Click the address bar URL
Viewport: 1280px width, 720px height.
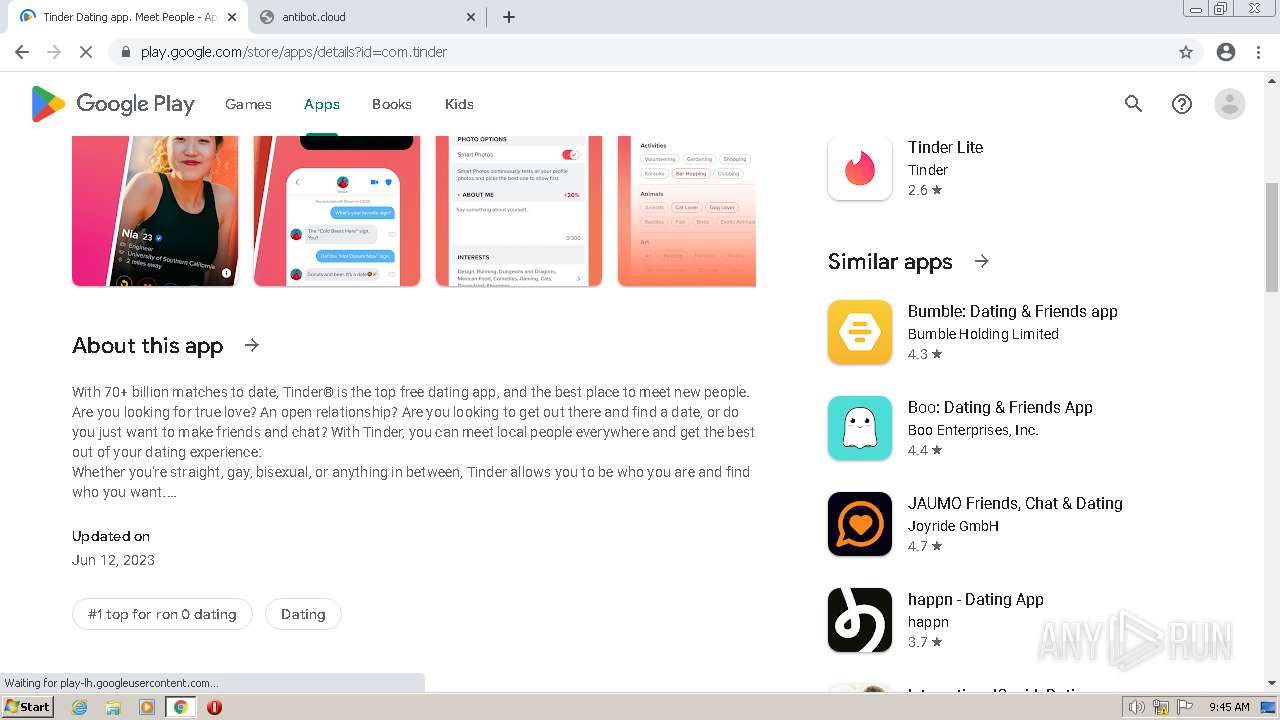(294, 52)
